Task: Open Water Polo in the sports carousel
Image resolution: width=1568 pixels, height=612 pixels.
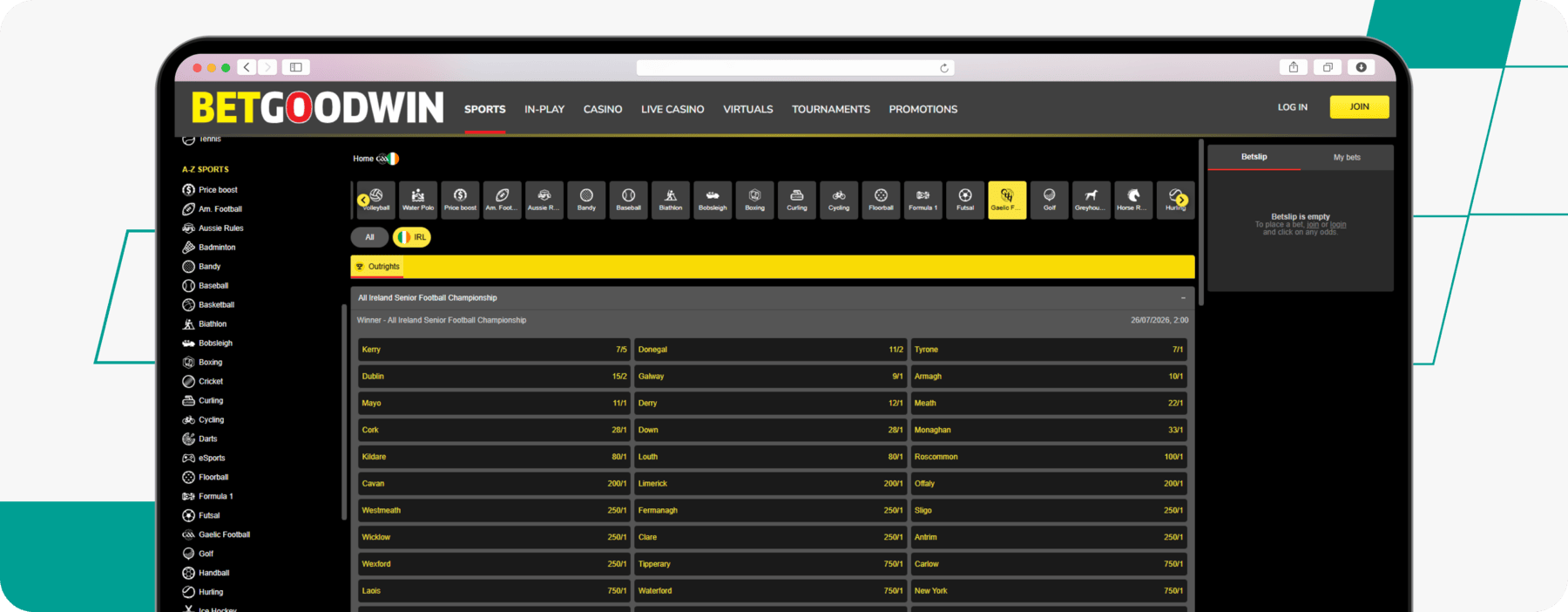Action: [x=418, y=200]
